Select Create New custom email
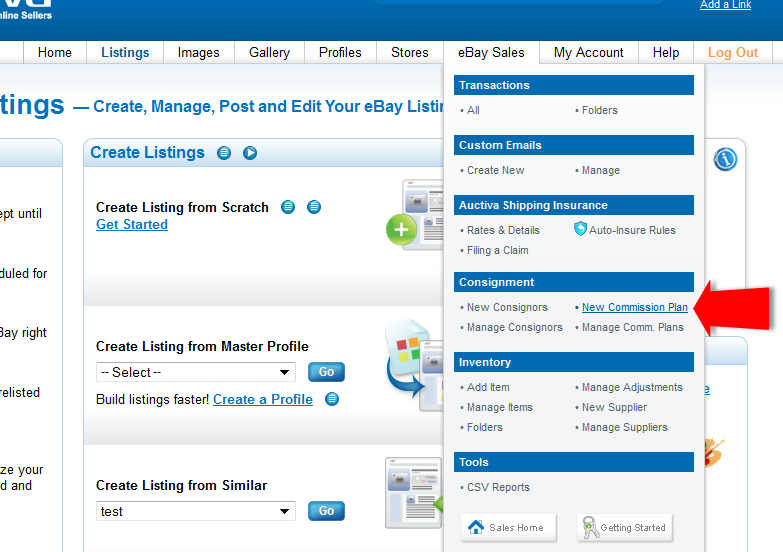The height and width of the screenshot is (552, 783). [x=495, y=170]
